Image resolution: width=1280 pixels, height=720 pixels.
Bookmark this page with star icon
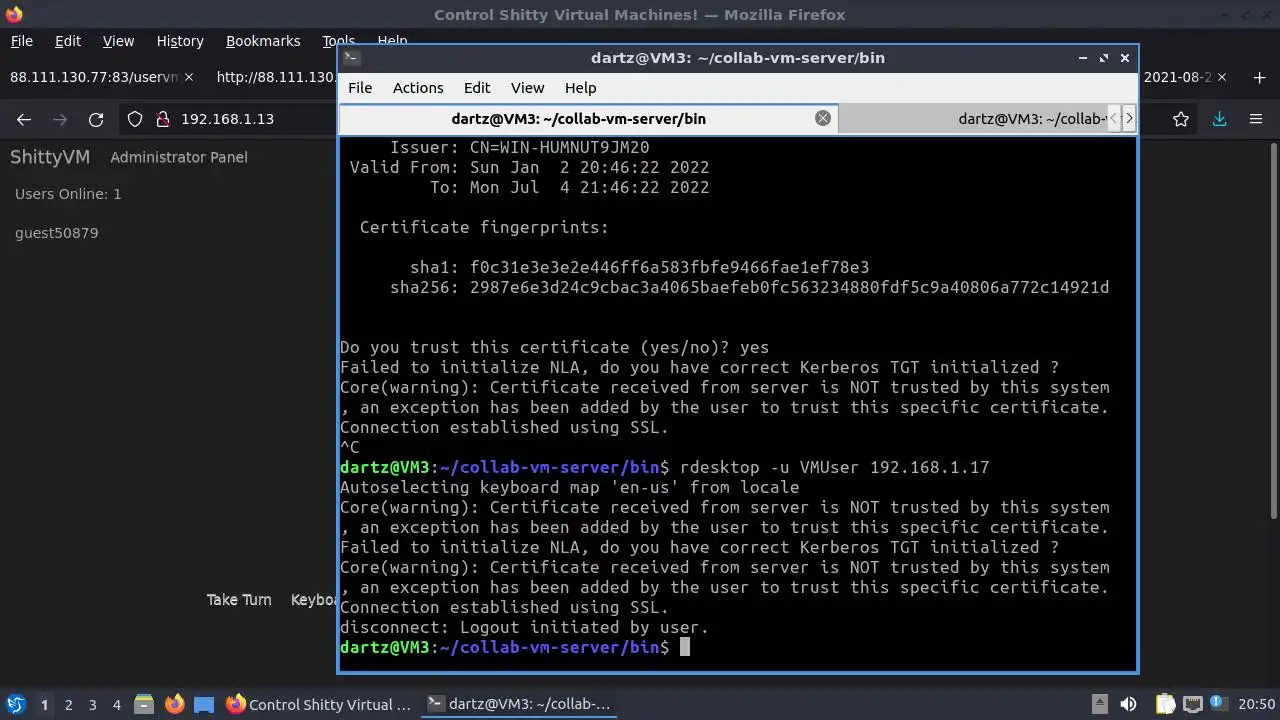pyautogui.click(x=1181, y=119)
